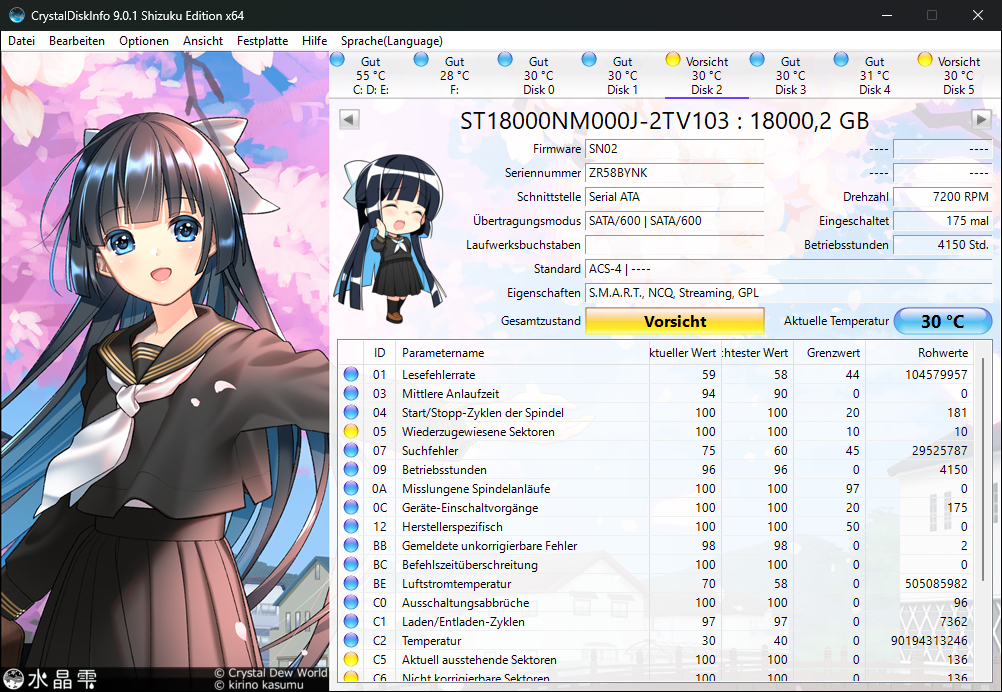1002x692 pixels.
Task: Select the F: drive tab
Action: [454, 75]
